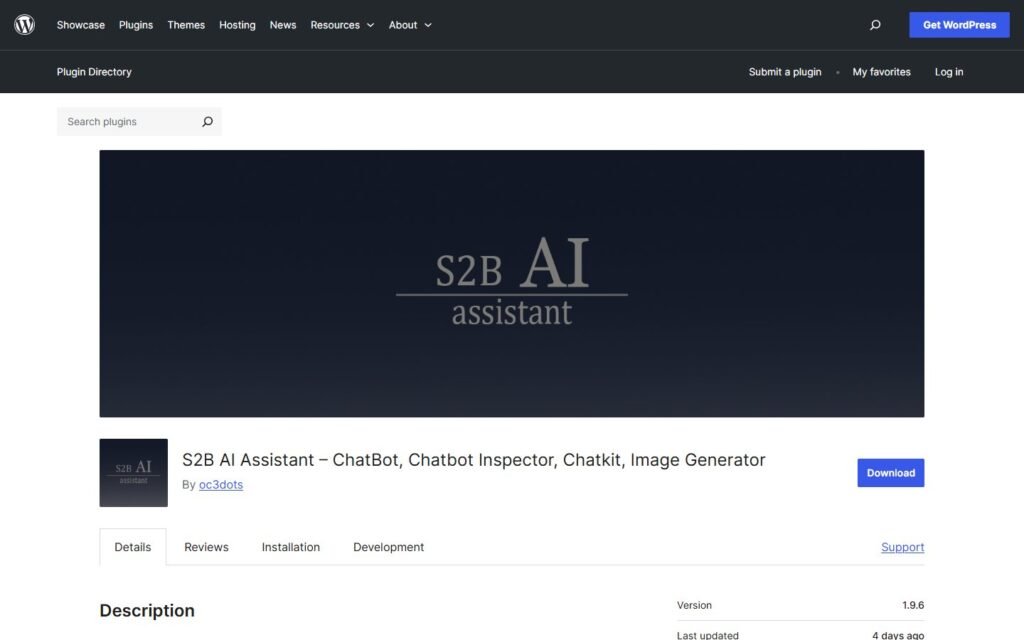
Task: Click the WordPress logo icon
Action: [x=24, y=25]
